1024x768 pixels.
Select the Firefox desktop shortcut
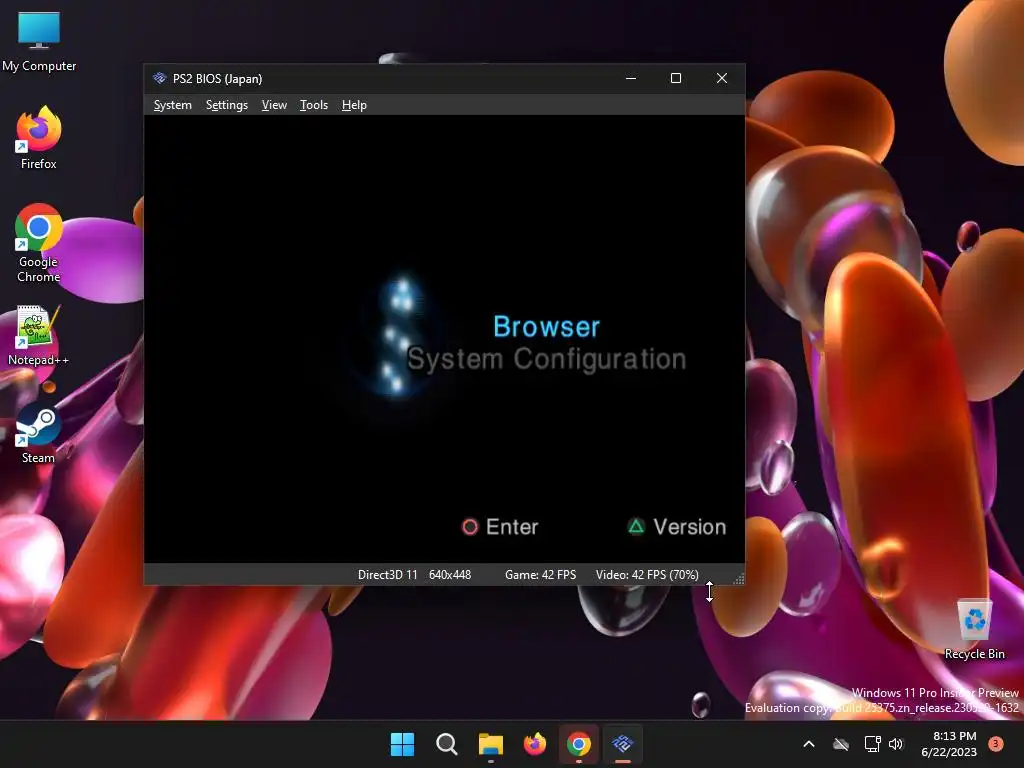[39, 138]
